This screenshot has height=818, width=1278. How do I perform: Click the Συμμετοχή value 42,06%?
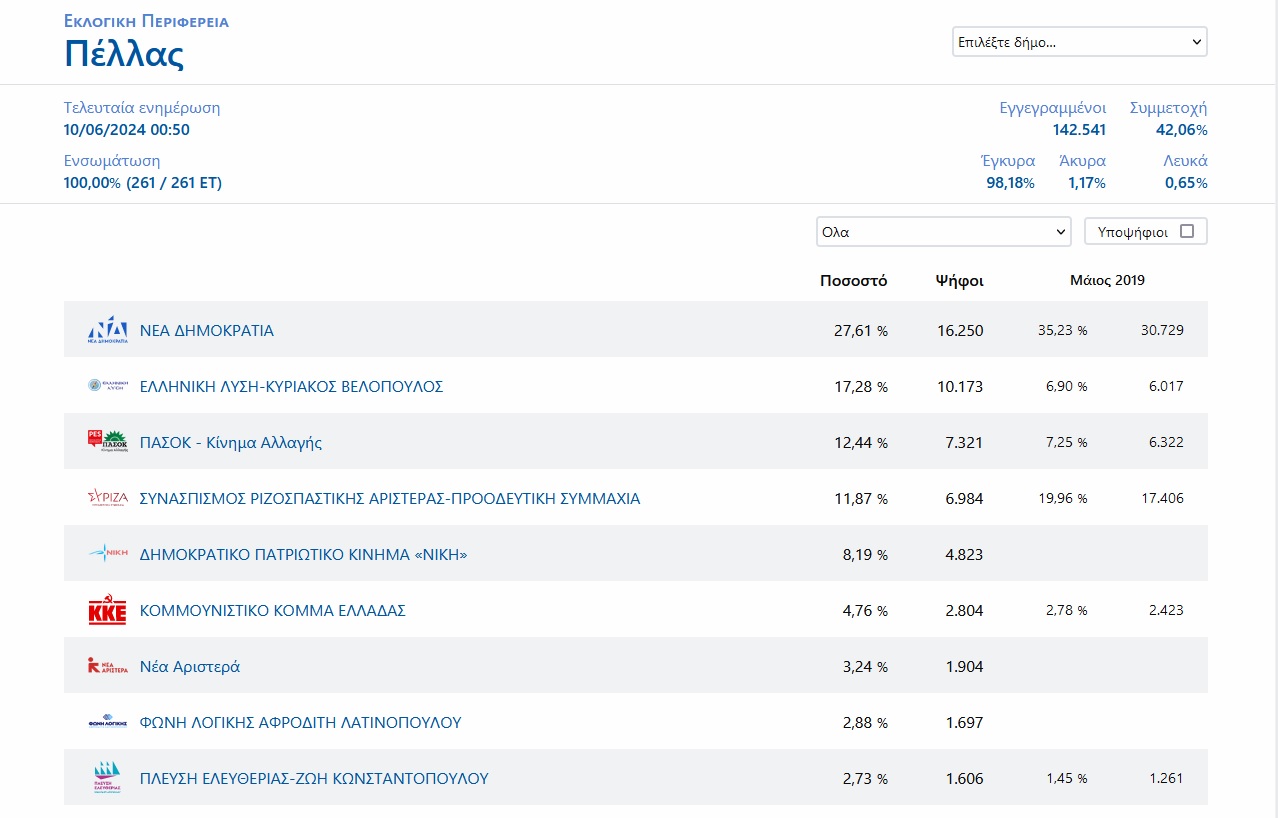1182,130
